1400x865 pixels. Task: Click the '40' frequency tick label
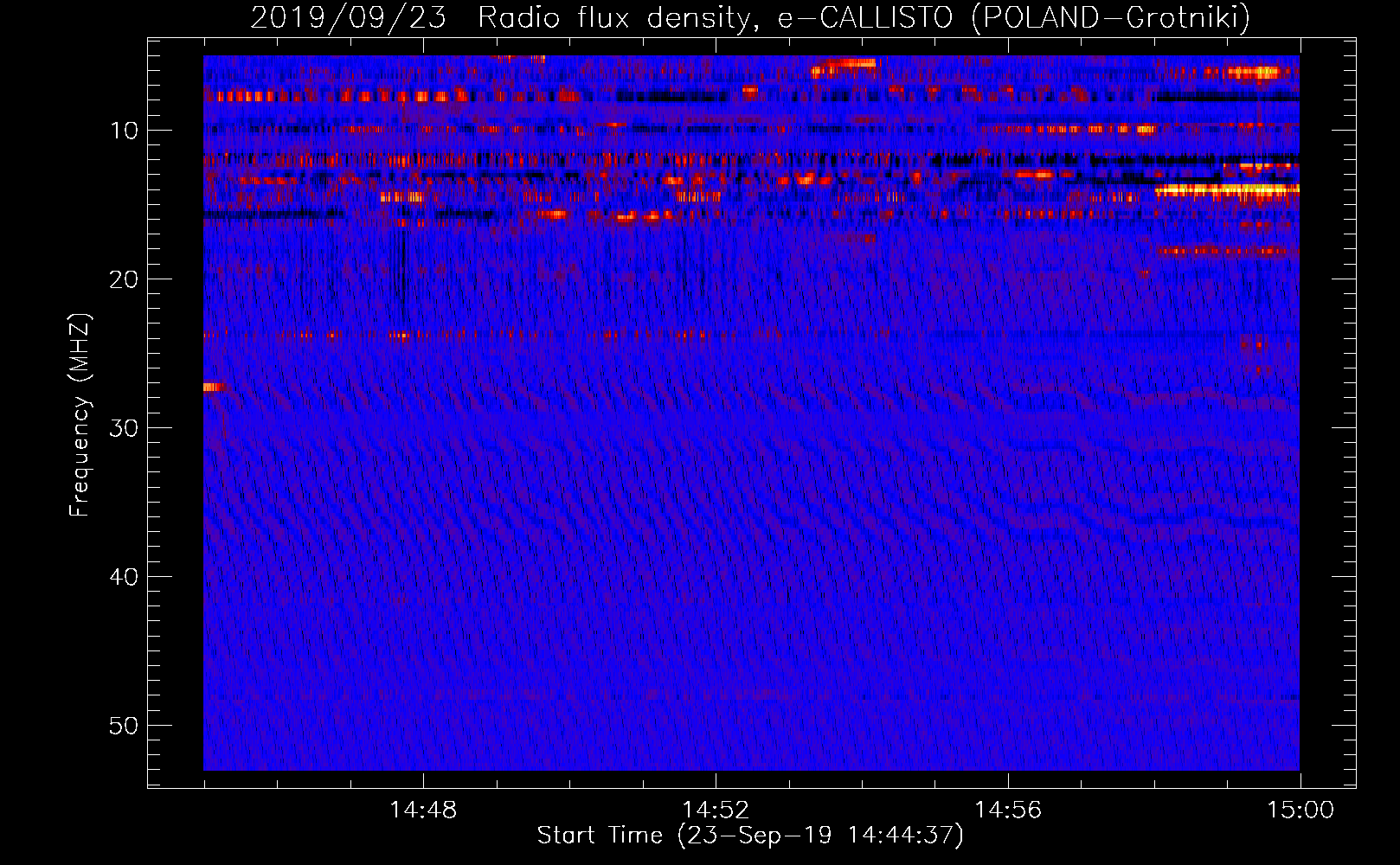click(x=125, y=577)
